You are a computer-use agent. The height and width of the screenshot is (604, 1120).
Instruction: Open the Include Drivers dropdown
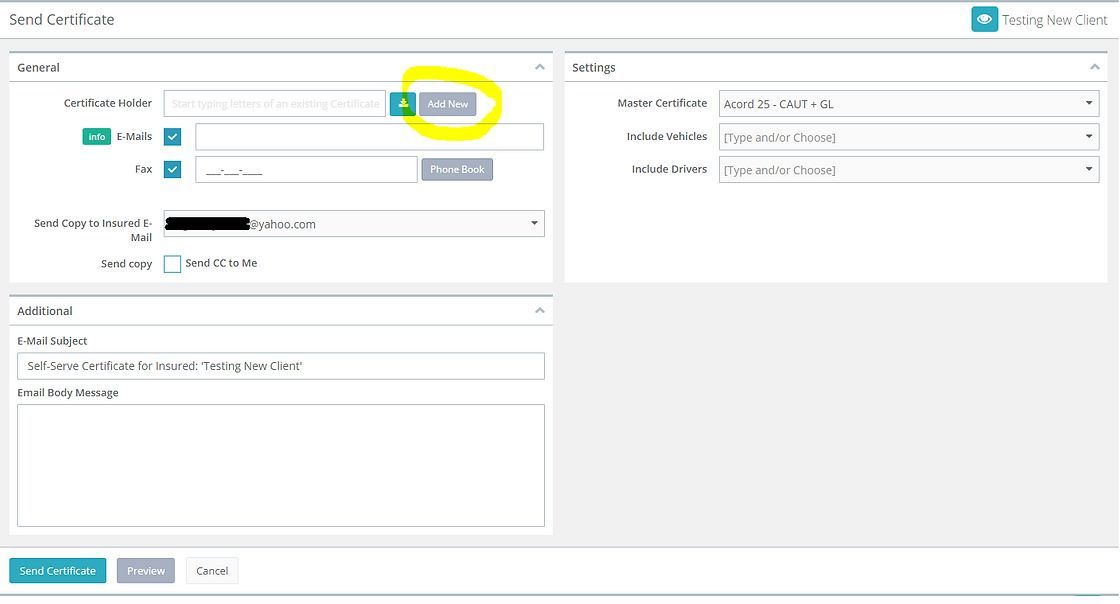pyautogui.click(x=1089, y=169)
